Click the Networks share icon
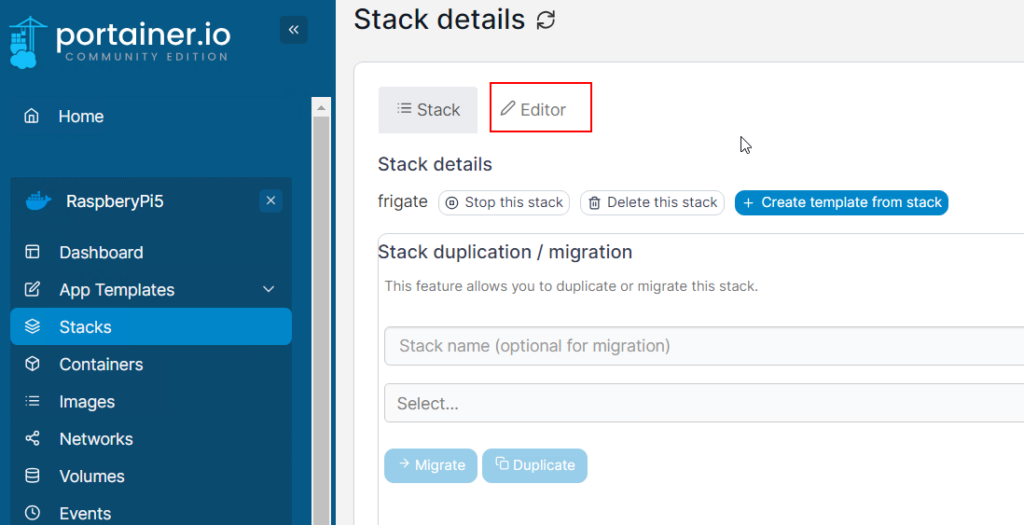Viewport: 1024px width, 525px height. pos(32,438)
